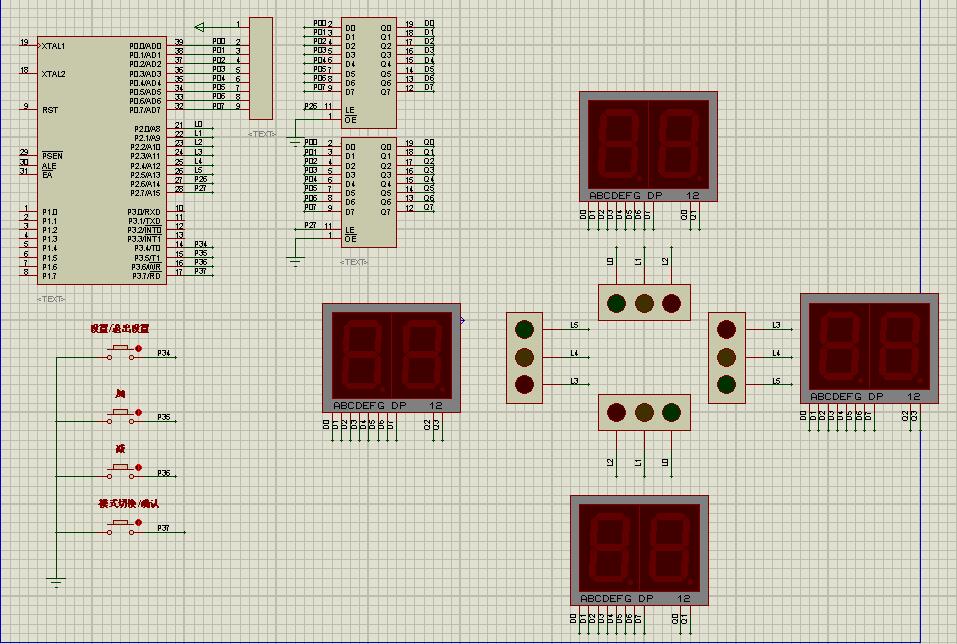This screenshot has height=644, width=957.
Task: Click the red LED of the right traffic light
Action: click(726, 329)
